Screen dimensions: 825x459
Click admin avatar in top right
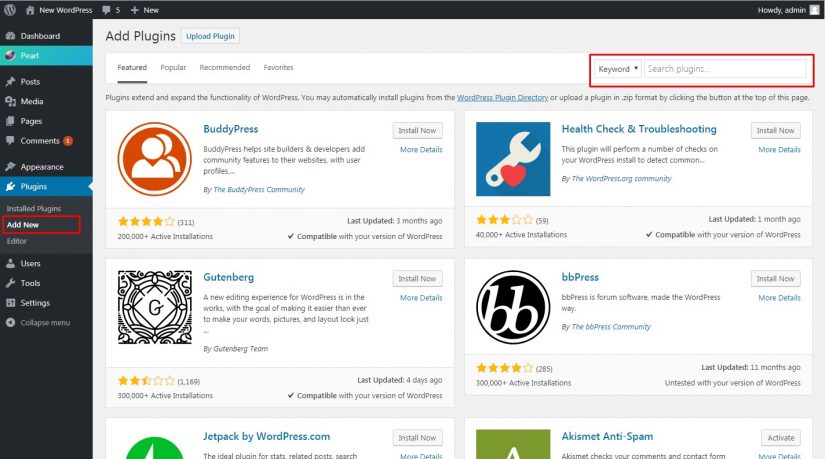pos(814,10)
